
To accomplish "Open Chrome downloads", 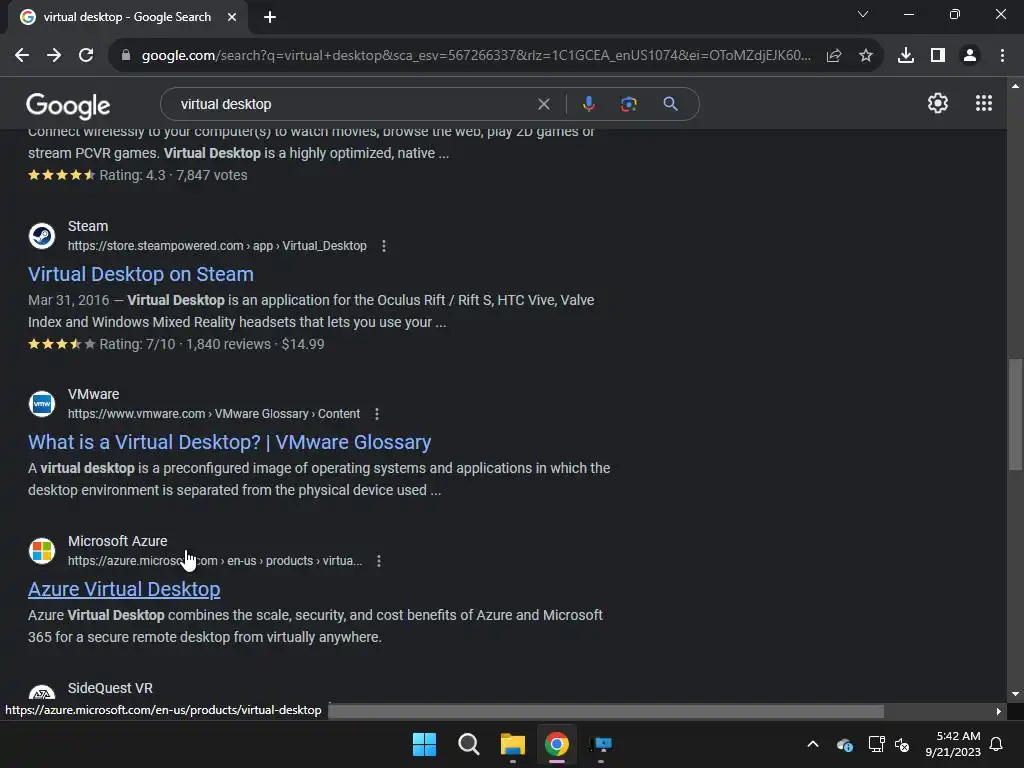I will [x=906, y=56].
